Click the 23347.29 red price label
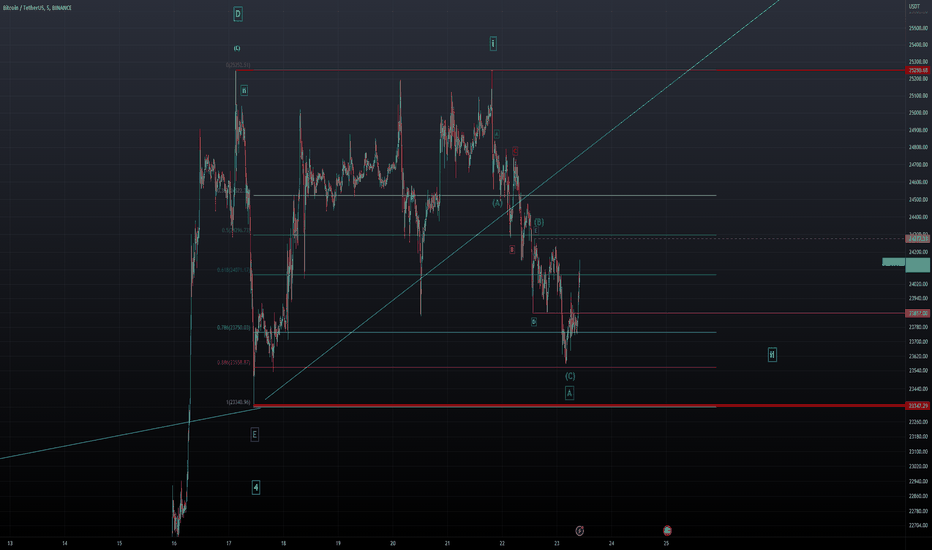 pyautogui.click(x=918, y=406)
